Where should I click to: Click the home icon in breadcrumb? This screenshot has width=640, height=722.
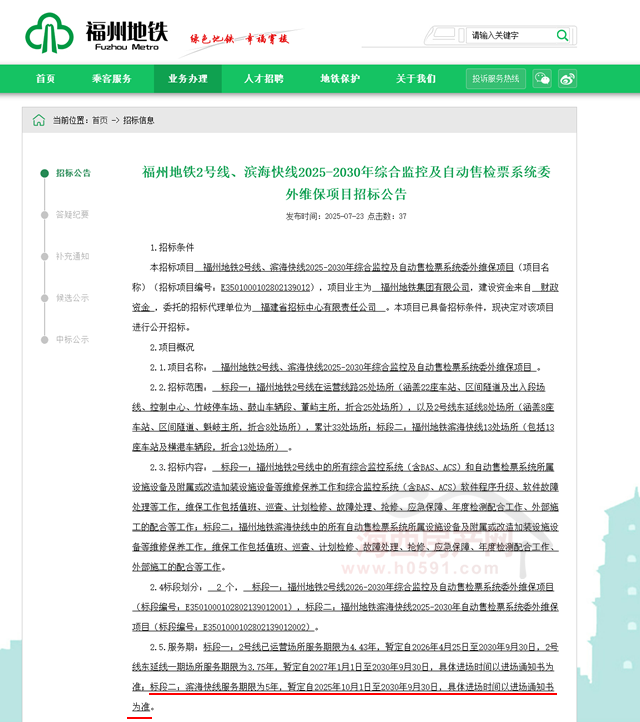pos(39,120)
